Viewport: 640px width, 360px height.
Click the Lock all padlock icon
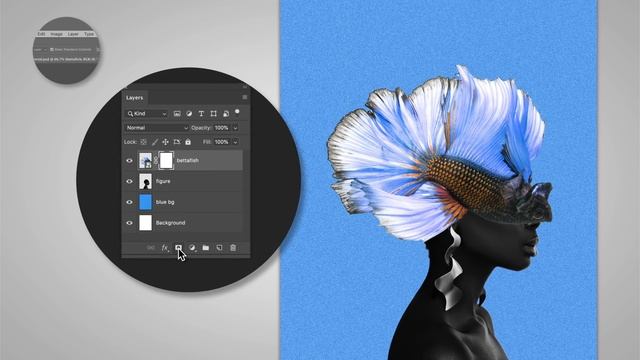(188, 142)
